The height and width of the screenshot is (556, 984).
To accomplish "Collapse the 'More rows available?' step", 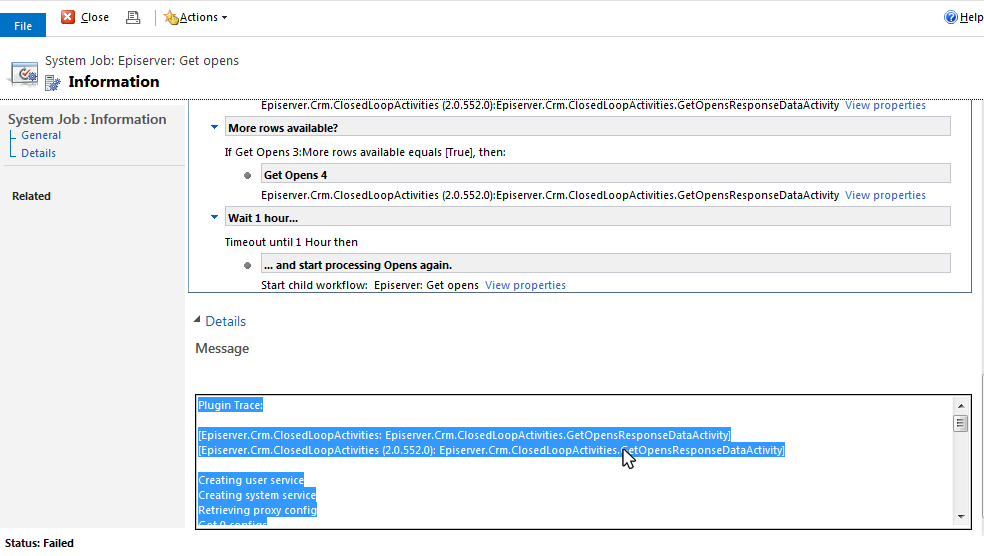I will [x=215, y=128].
